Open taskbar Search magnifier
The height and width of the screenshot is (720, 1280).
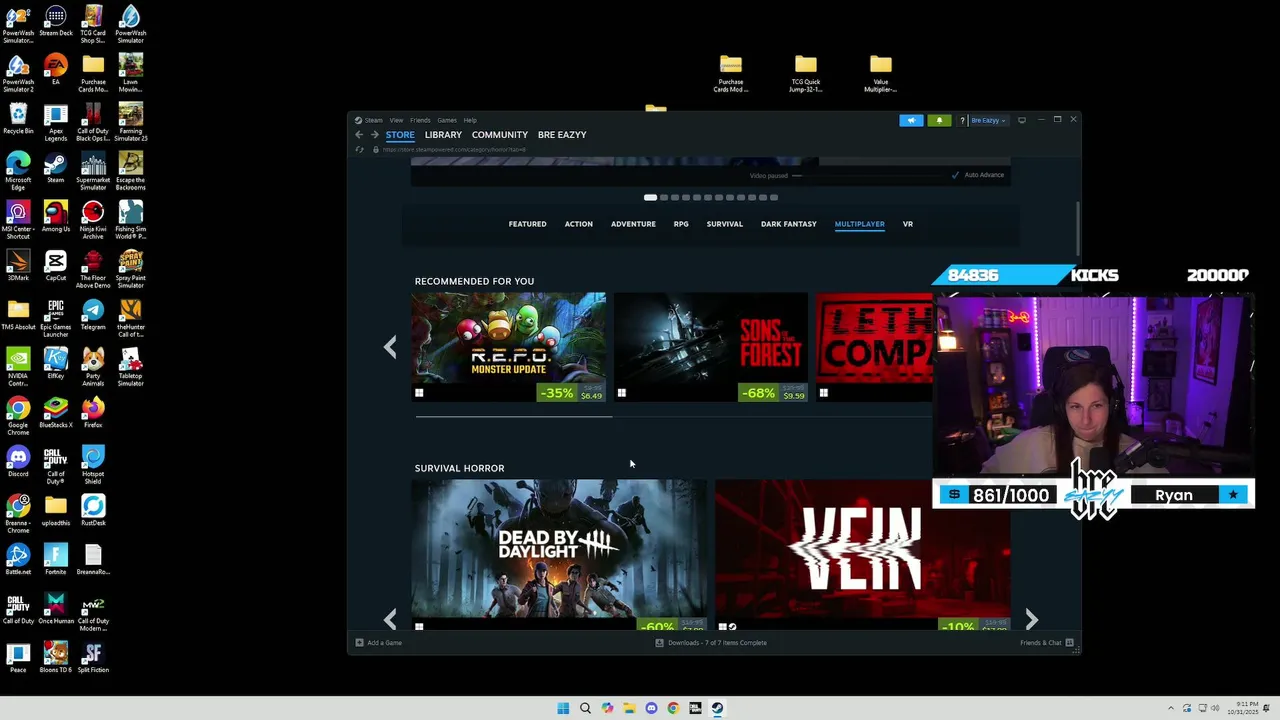(585, 708)
